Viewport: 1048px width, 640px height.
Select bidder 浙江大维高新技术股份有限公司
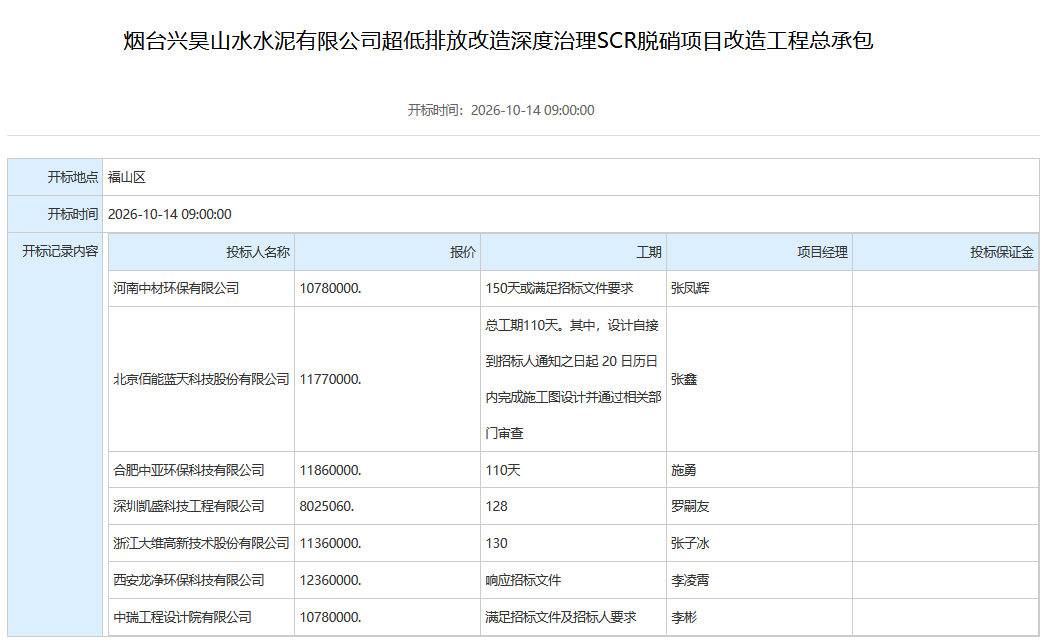click(201, 543)
